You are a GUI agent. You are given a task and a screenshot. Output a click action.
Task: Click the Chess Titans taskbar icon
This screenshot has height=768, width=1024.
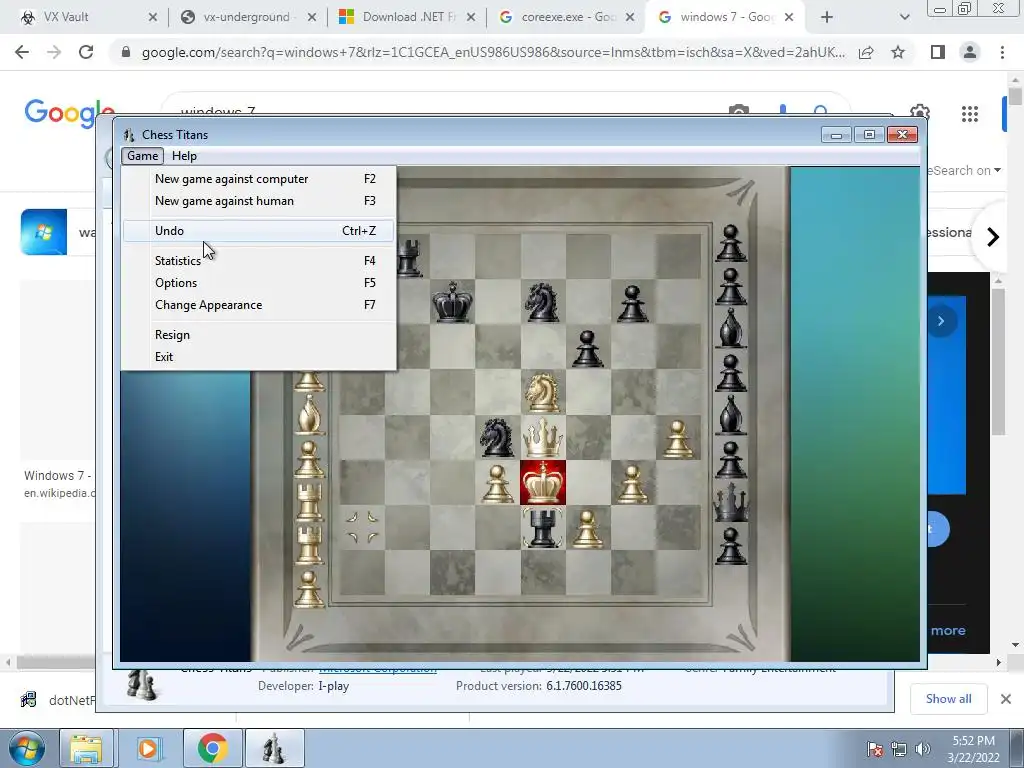(274, 748)
